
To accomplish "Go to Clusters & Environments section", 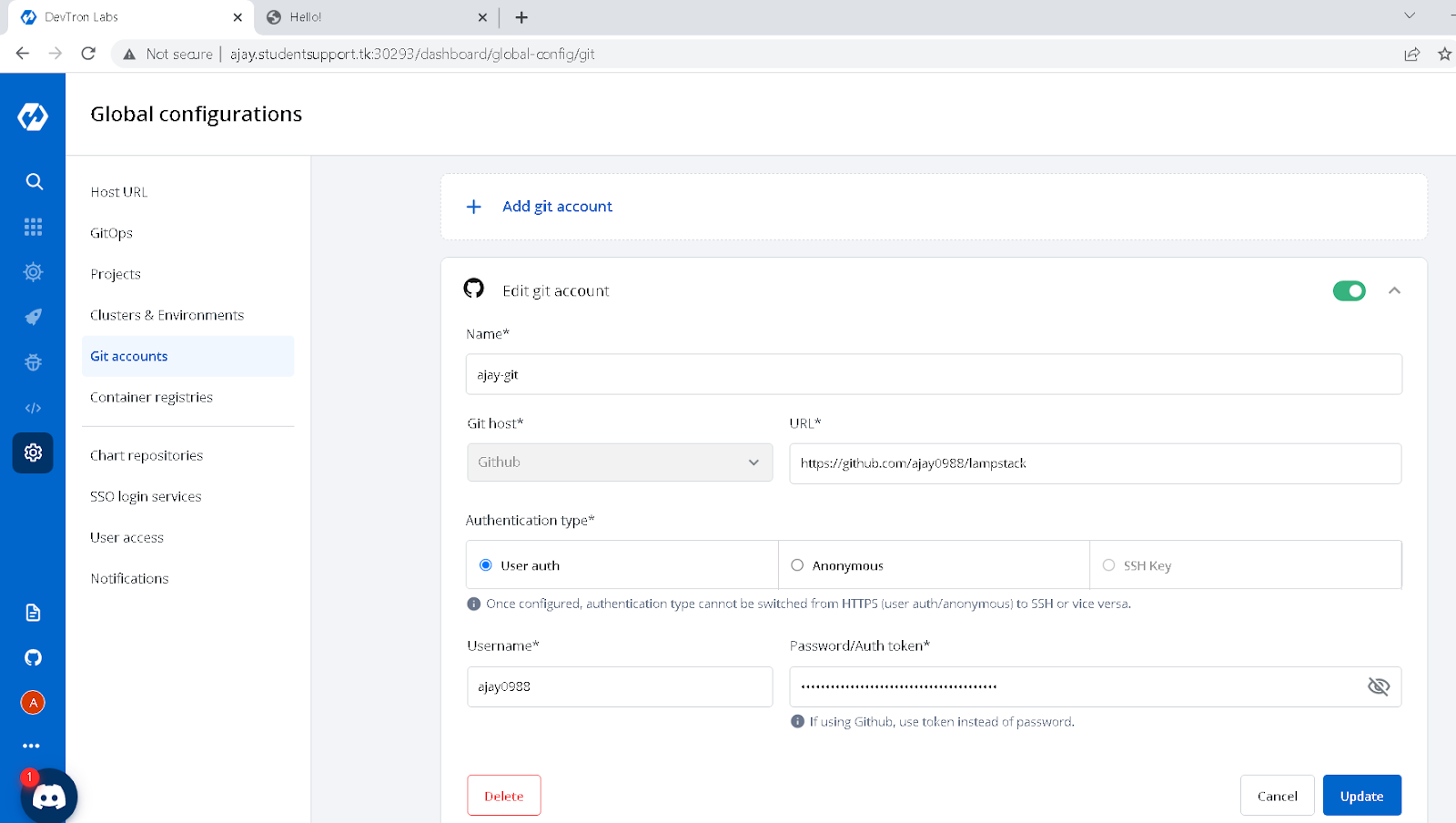I will [167, 315].
